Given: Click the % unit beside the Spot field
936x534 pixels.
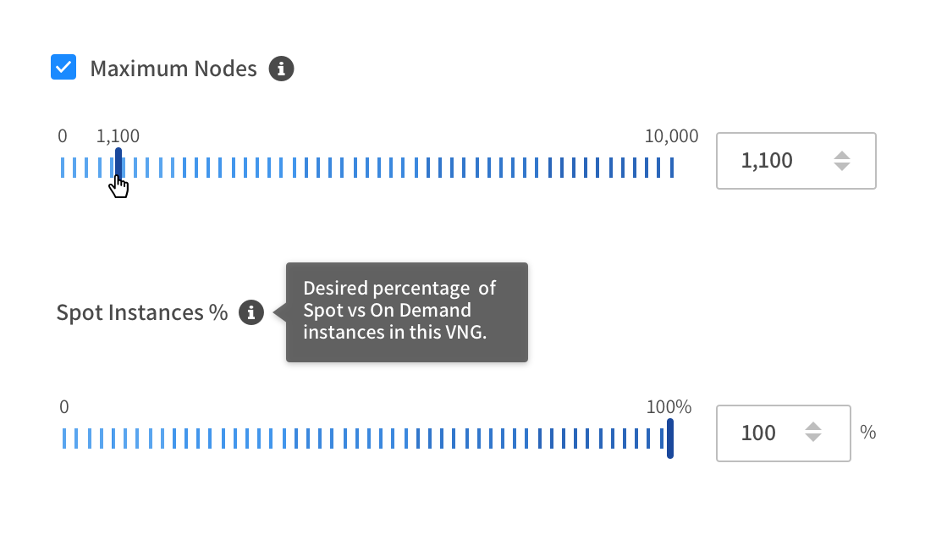Looking at the screenshot, I should [x=868, y=433].
